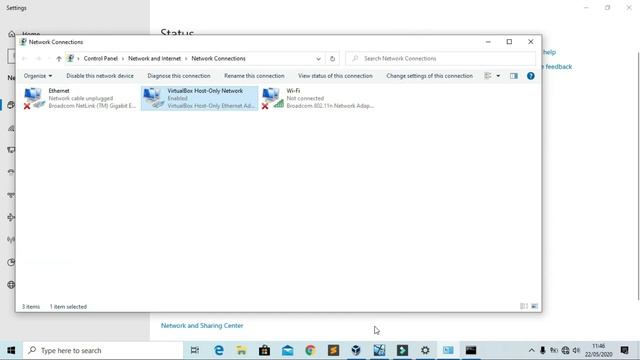Open the green arrow app on taskbar
640x360 pixels.
[x=402, y=350]
